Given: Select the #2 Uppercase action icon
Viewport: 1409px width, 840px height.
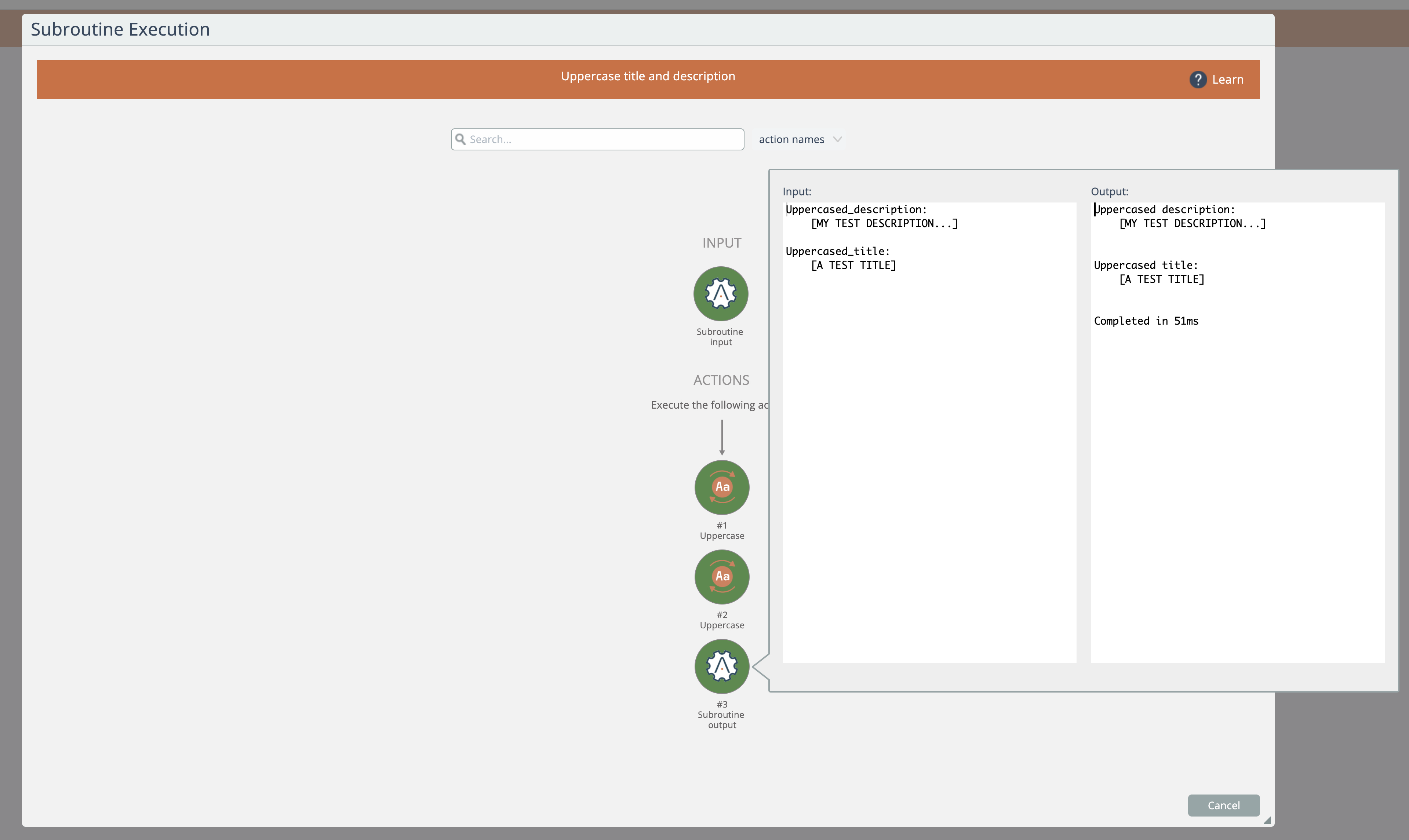Looking at the screenshot, I should click(722, 577).
